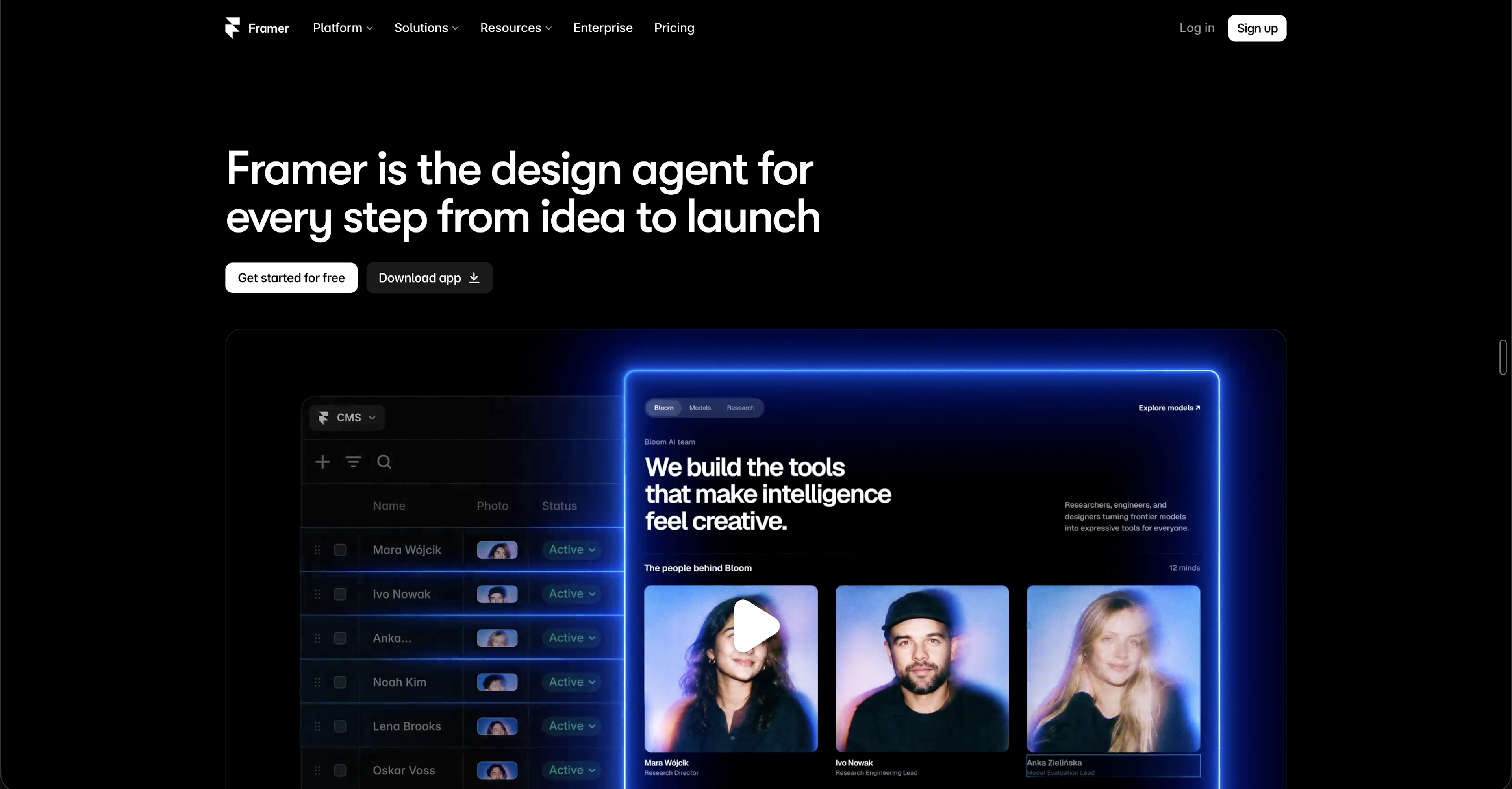This screenshot has height=789, width=1512.
Task: Click the Photo column header
Action: pyautogui.click(x=492, y=506)
